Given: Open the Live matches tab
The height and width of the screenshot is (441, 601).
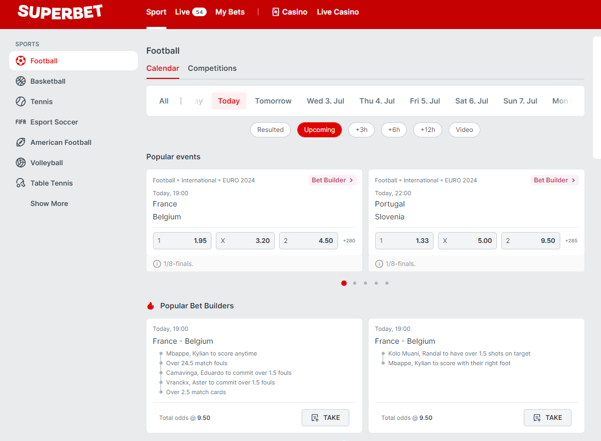Looking at the screenshot, I should (x=190, y=12).
